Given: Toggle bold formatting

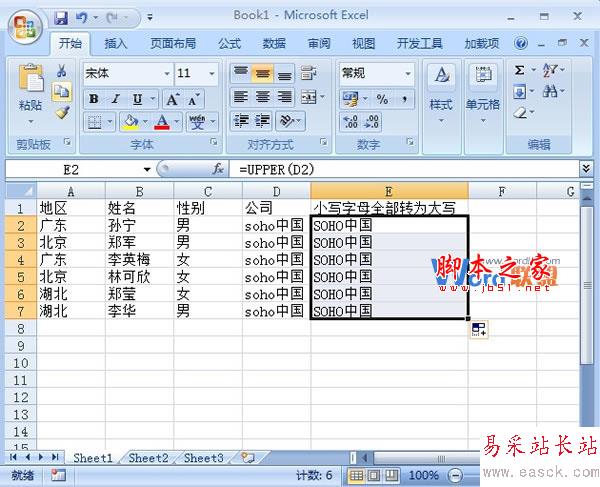Looking at the screenshot, I should pyautogui.click(x=93, y=99).
